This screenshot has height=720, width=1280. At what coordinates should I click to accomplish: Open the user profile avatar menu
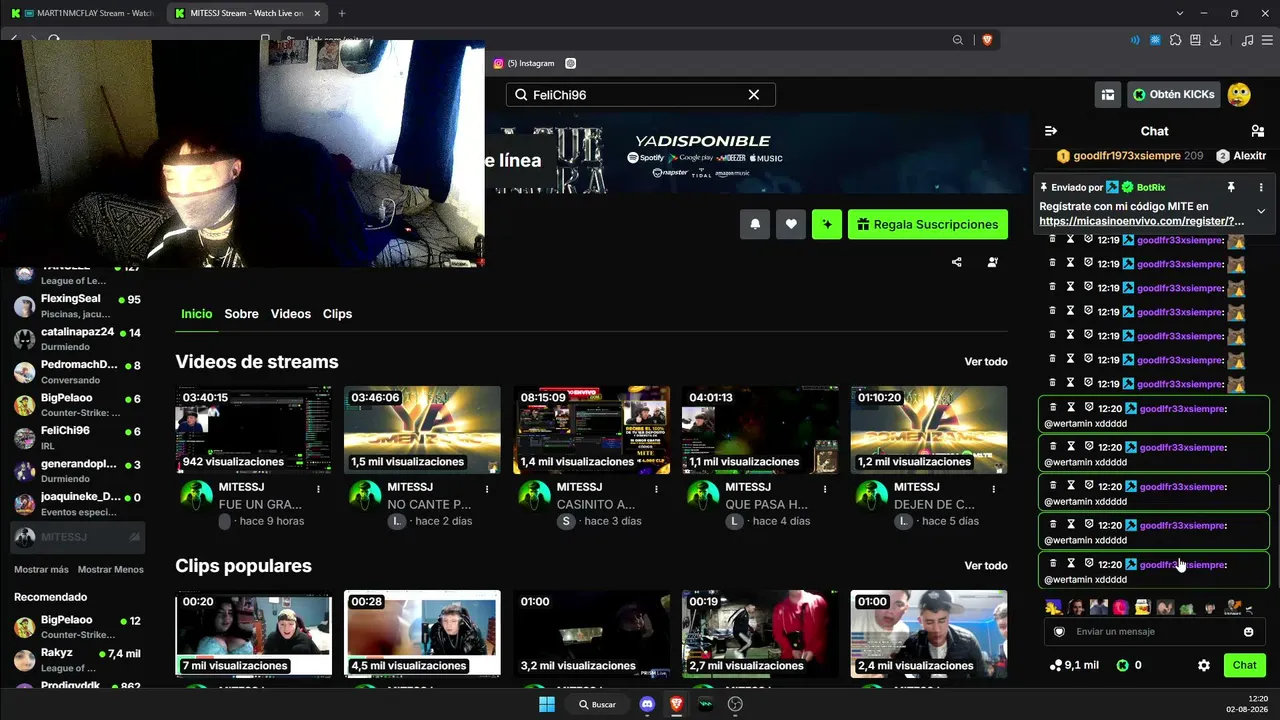coord(1239,95)
